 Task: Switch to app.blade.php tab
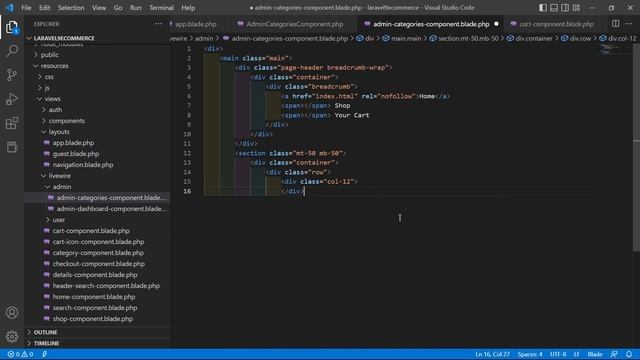[x=196, y=24]
